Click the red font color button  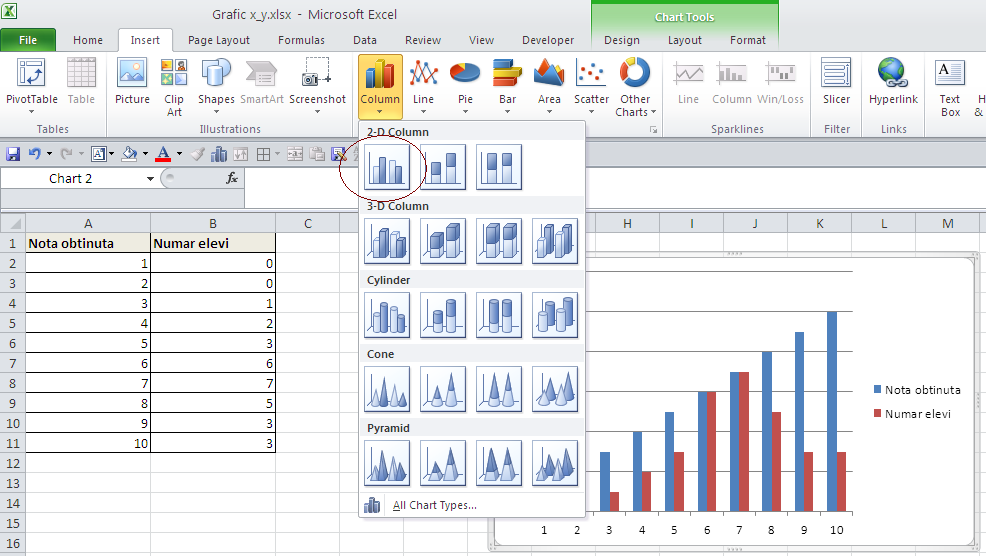(163, 153)
